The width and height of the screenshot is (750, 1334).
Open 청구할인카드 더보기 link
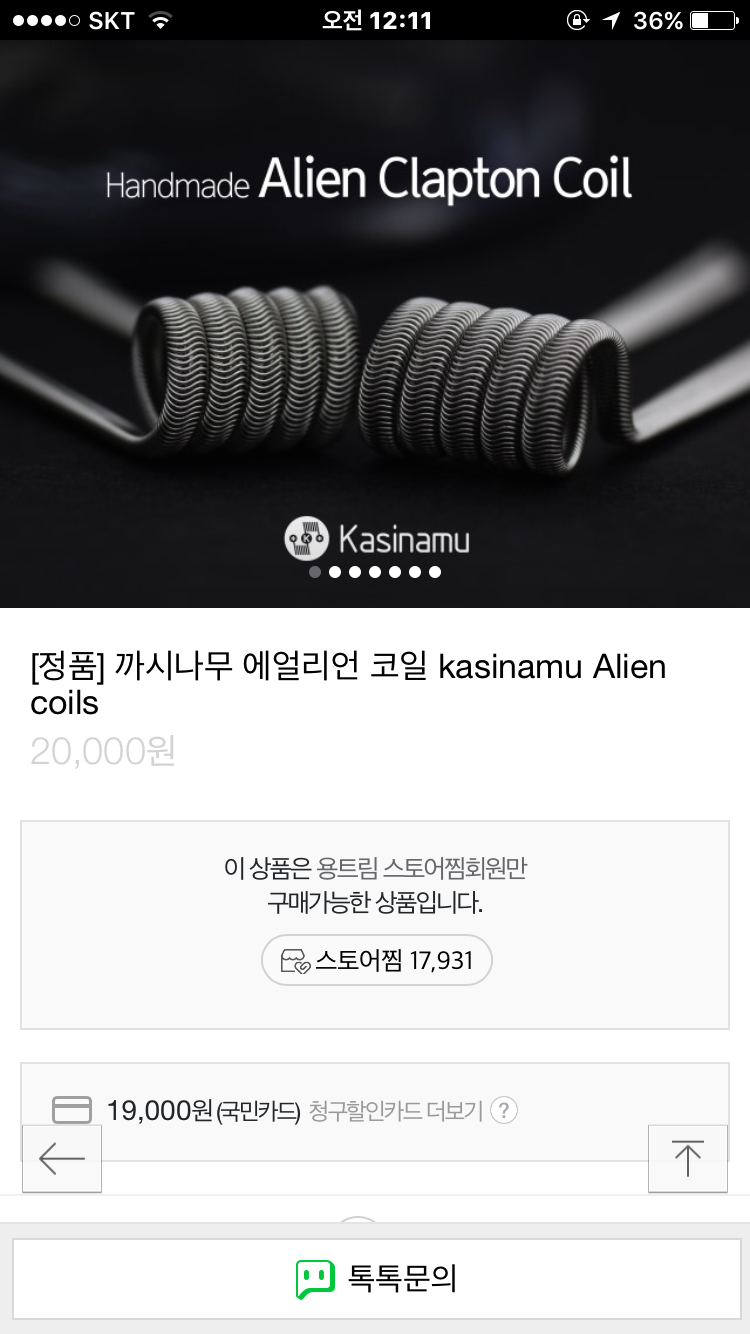[396, 1111]
